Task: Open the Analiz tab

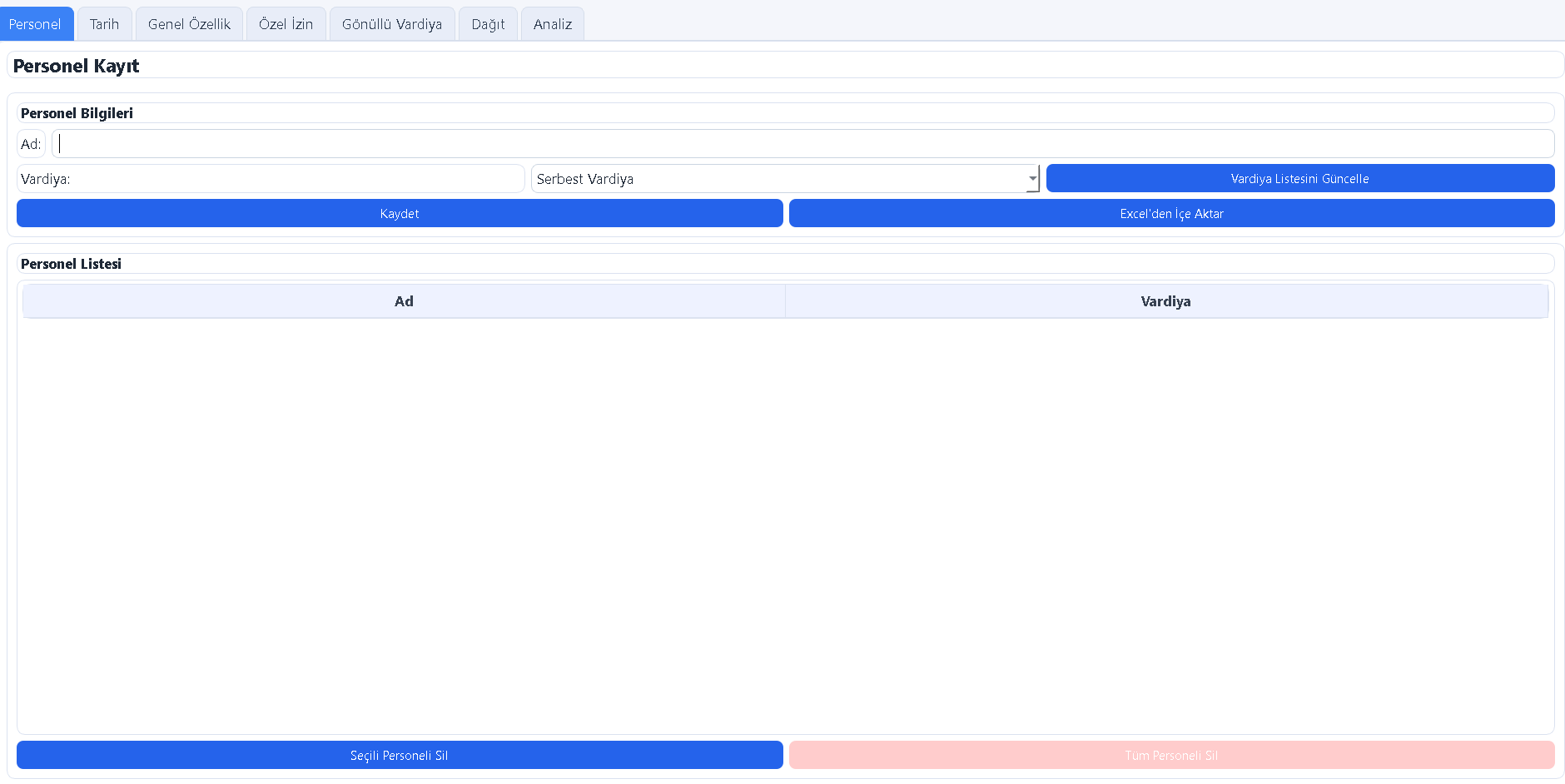Action: coord(553,24)
